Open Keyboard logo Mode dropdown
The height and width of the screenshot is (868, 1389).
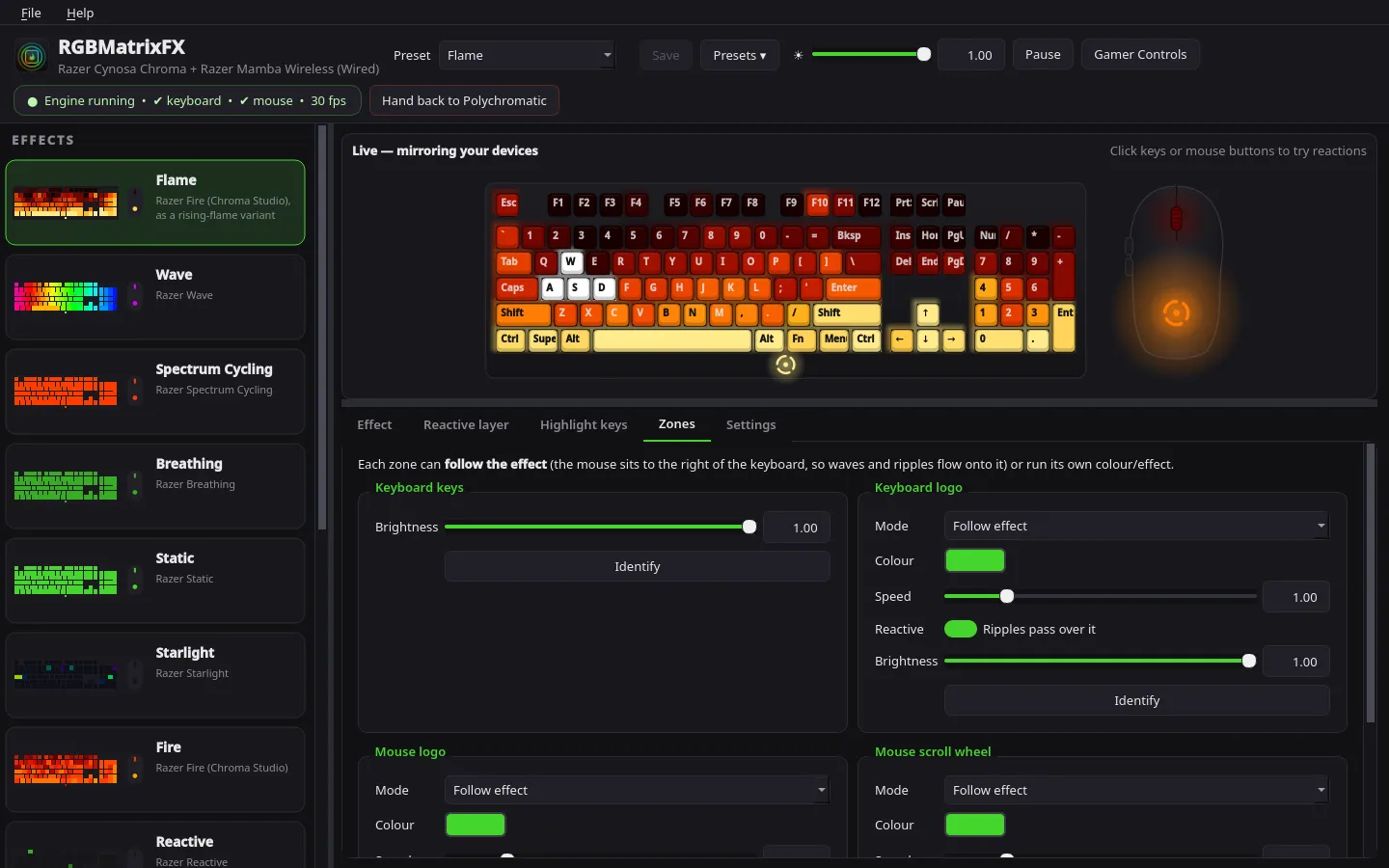click(x=1137, y=526)
